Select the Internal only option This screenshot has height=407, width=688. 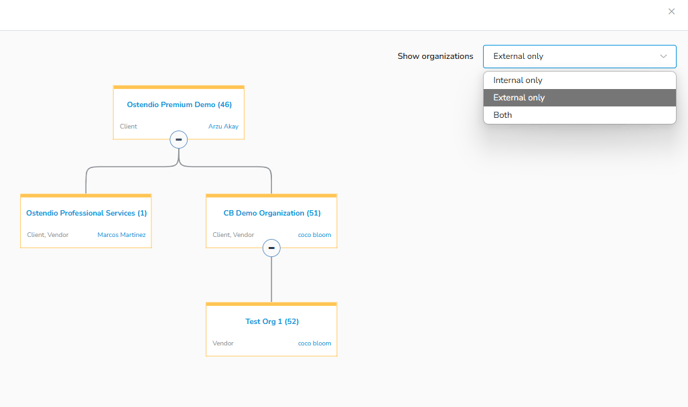(x=580, y=80)
